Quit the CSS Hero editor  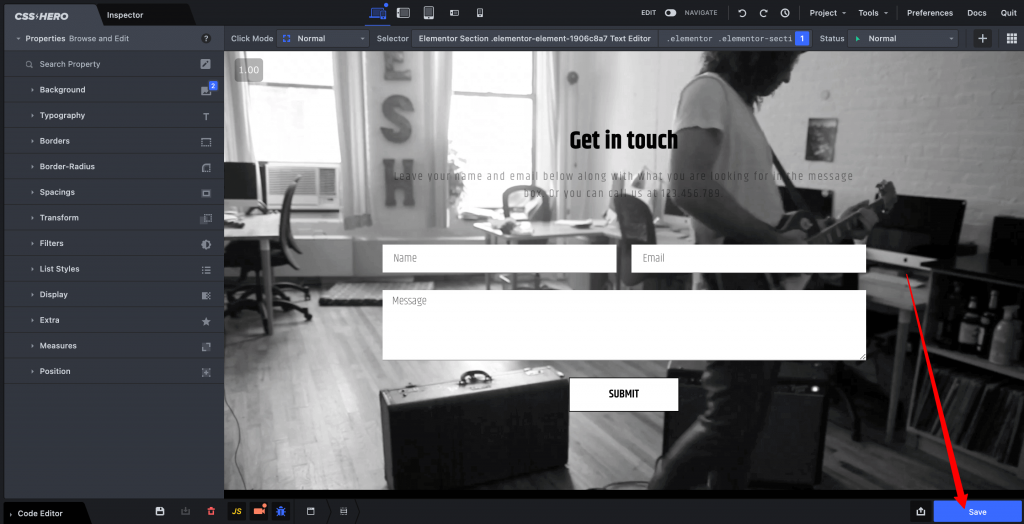[x=1008, y=13]
